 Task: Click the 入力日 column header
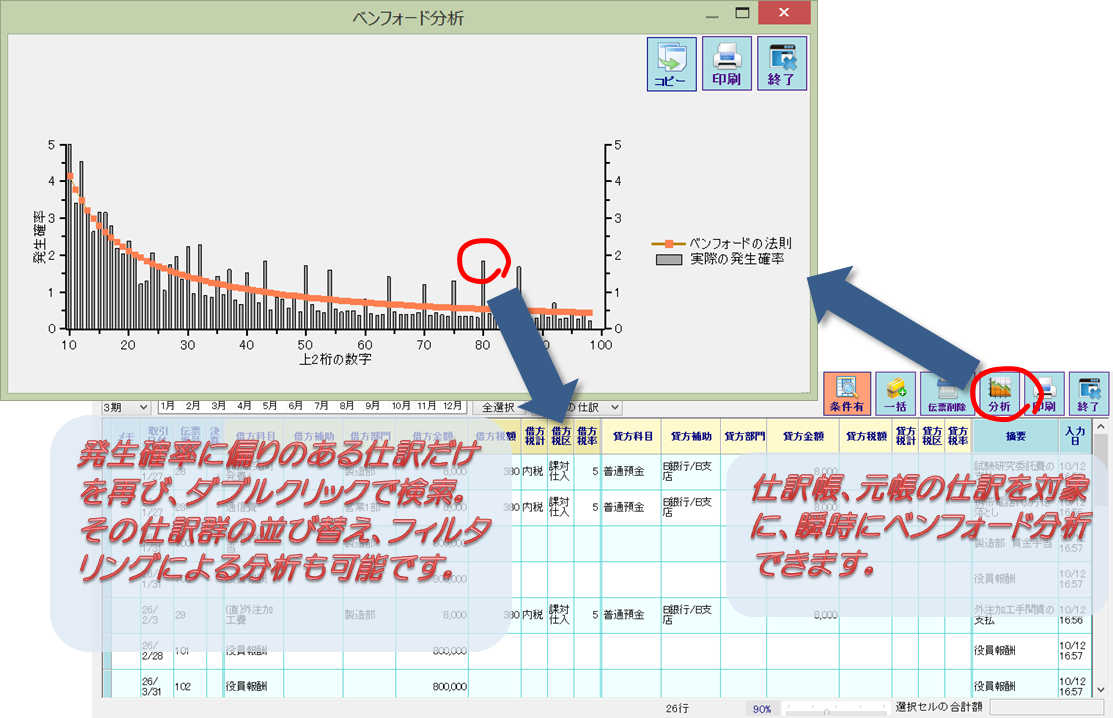(x=1075, y=436)
